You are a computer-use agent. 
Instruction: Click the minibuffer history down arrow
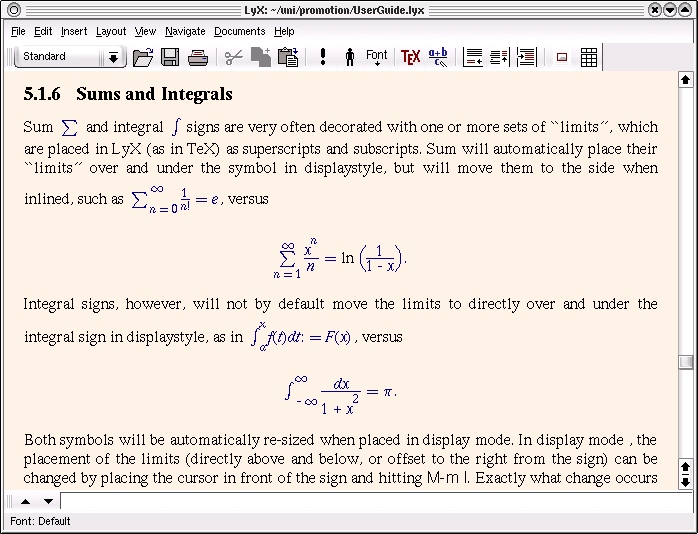click(x=49, y=502)
